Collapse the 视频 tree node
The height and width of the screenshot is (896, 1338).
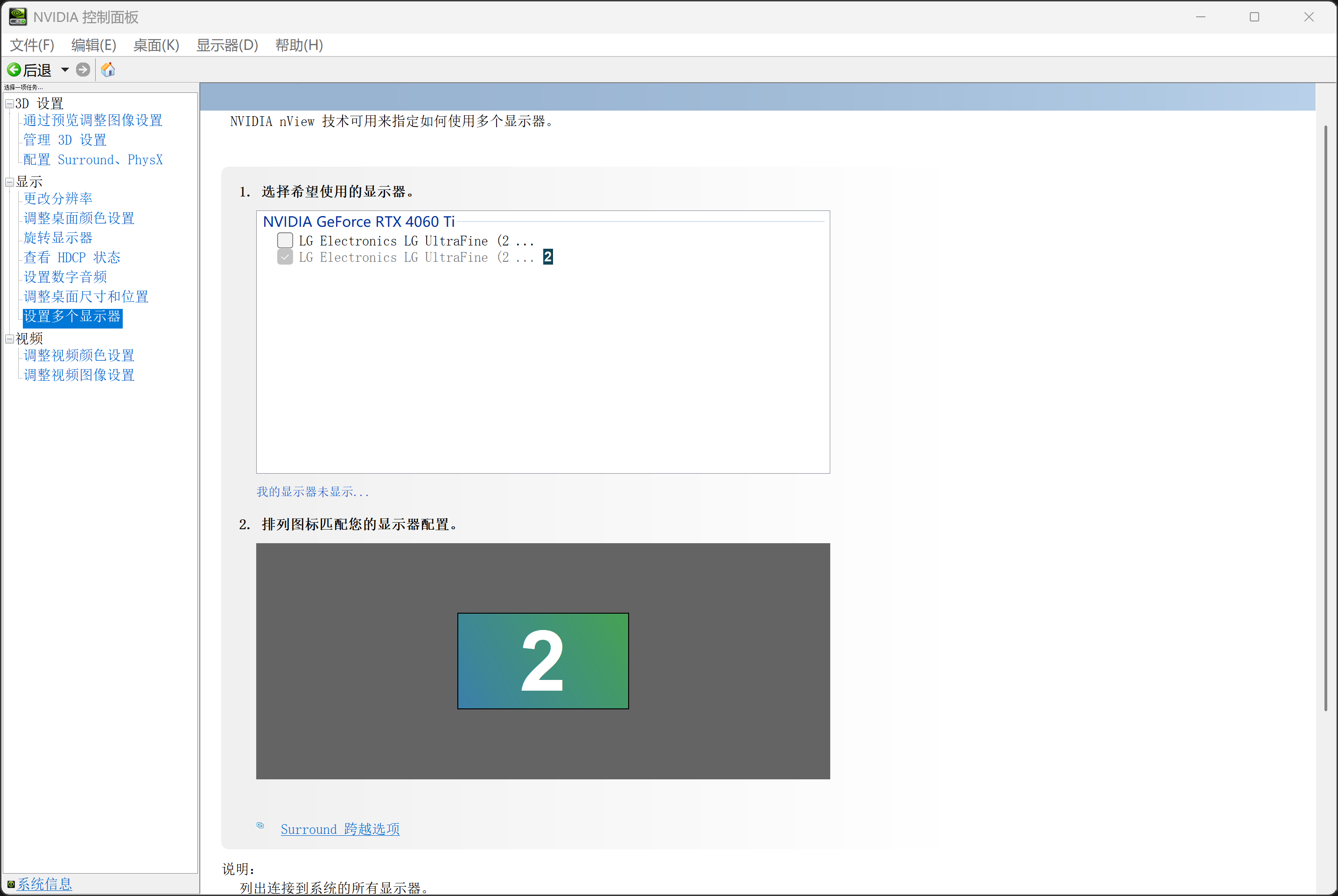click(10, 339)
